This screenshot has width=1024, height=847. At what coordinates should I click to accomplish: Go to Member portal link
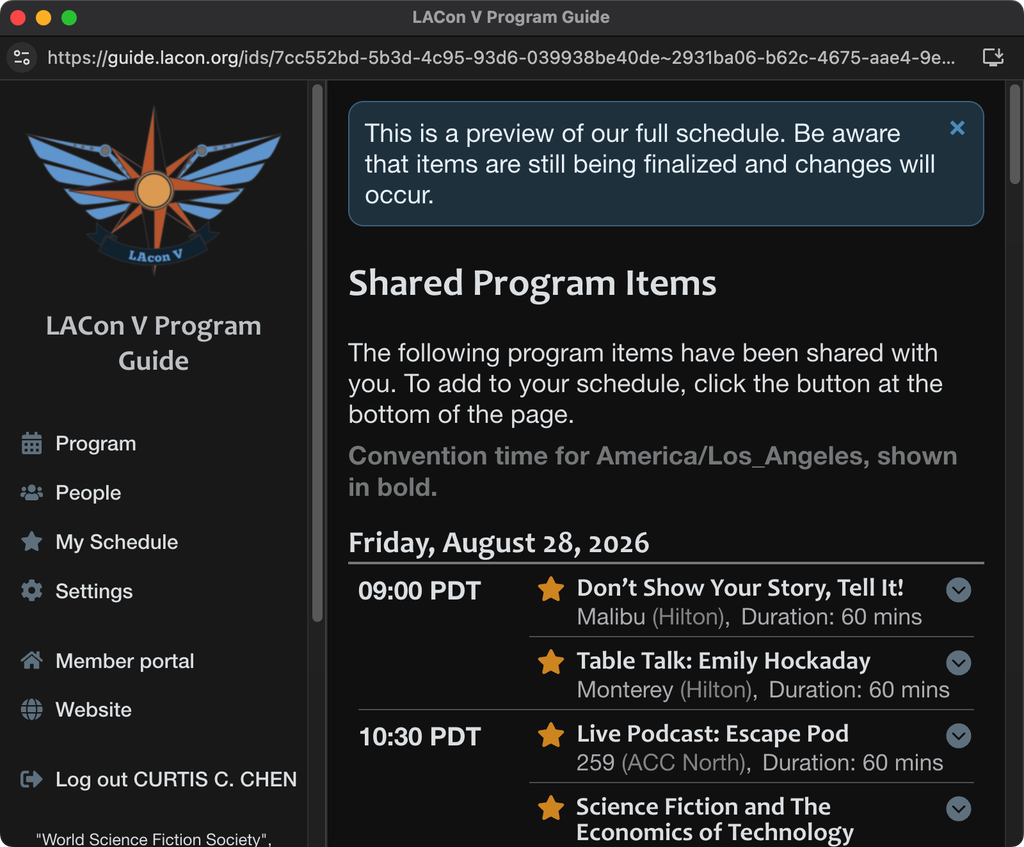125,661
